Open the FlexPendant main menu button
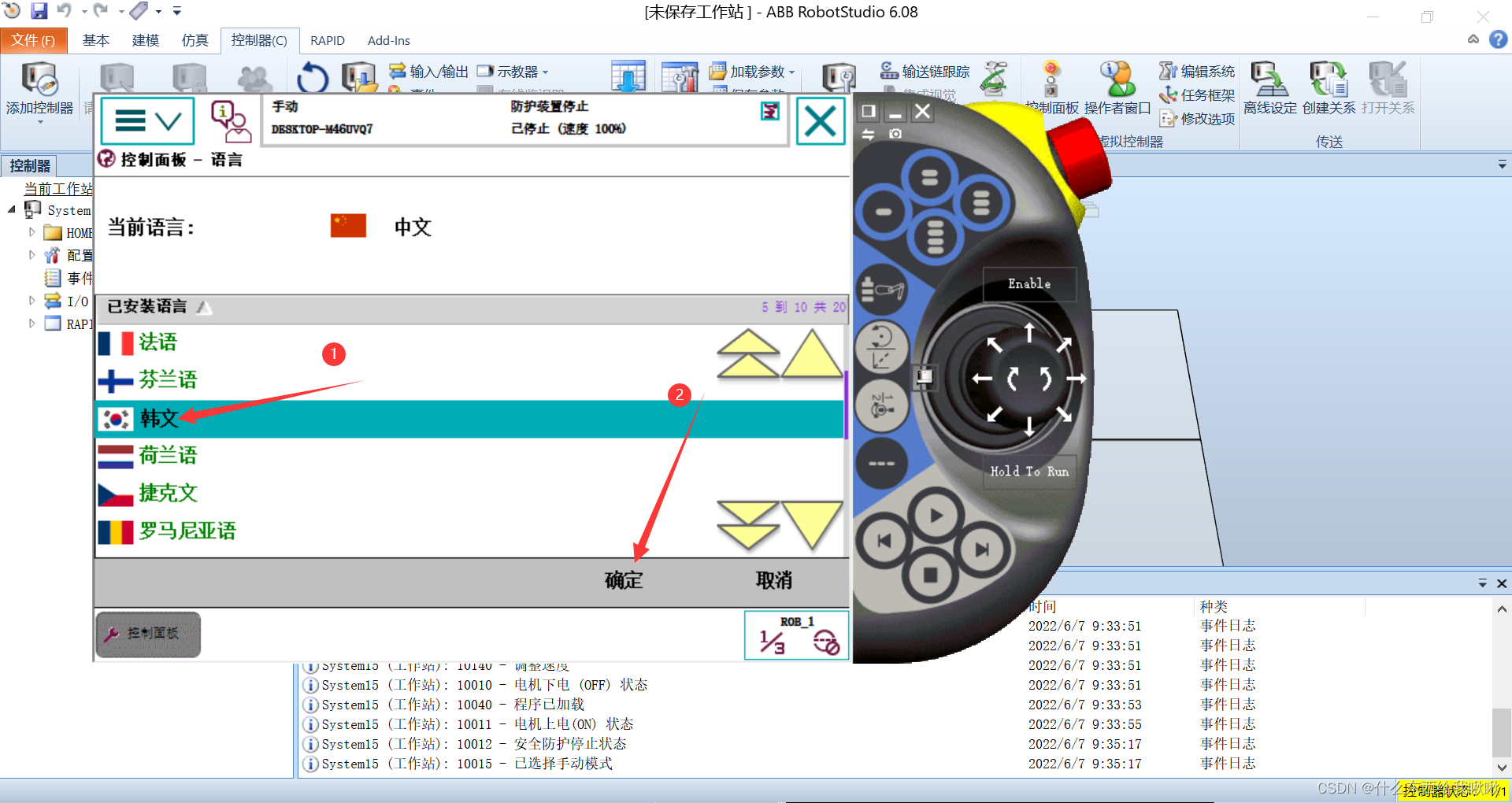The image size is (1512, 803). click(x=147, y=121)
